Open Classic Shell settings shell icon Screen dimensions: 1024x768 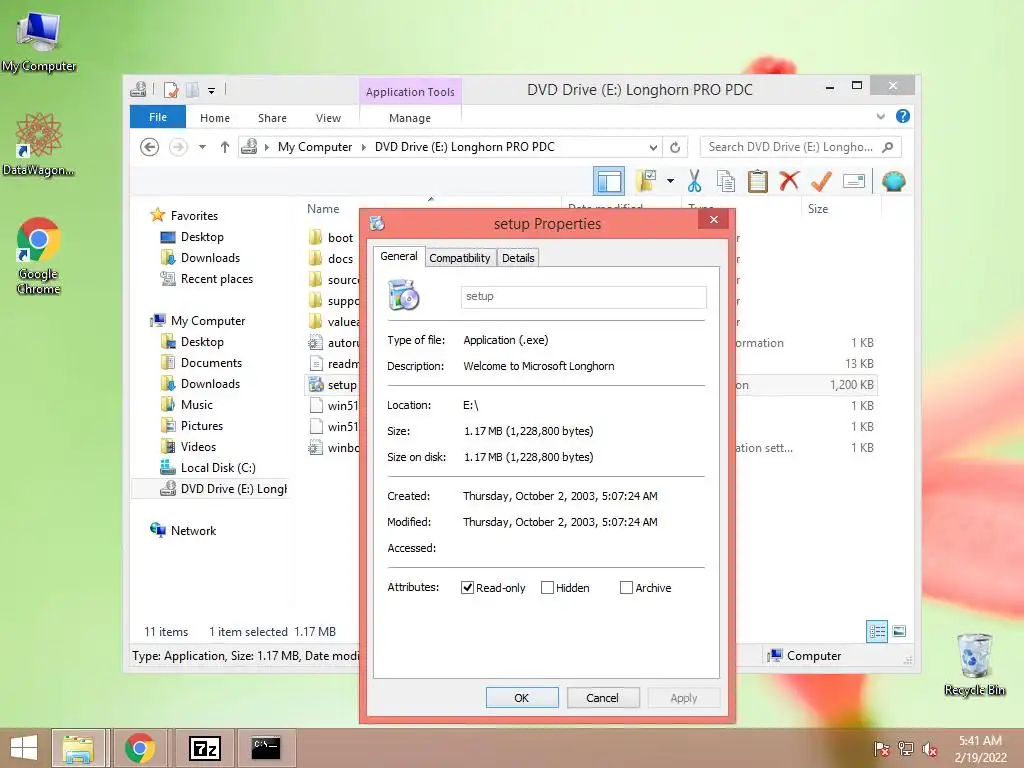pyautogui.click(x=893, y=181)
